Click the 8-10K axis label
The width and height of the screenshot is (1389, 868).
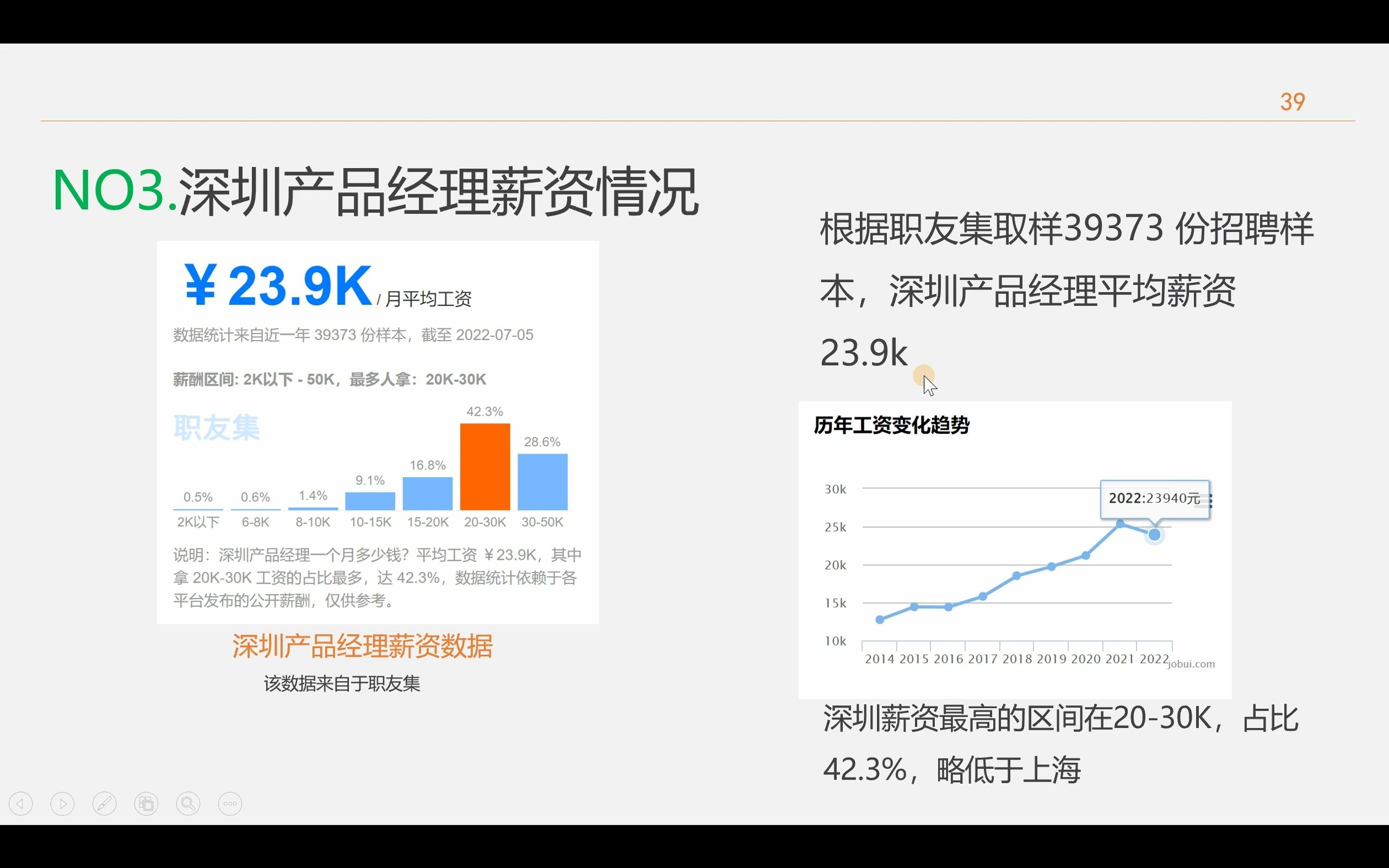tap(313, 522)
